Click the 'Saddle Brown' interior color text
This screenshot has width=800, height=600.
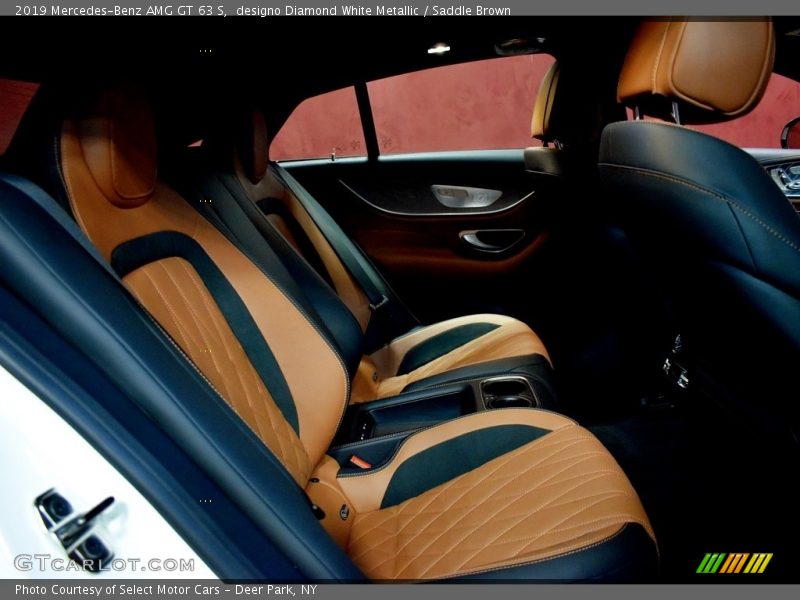[471, 10]
